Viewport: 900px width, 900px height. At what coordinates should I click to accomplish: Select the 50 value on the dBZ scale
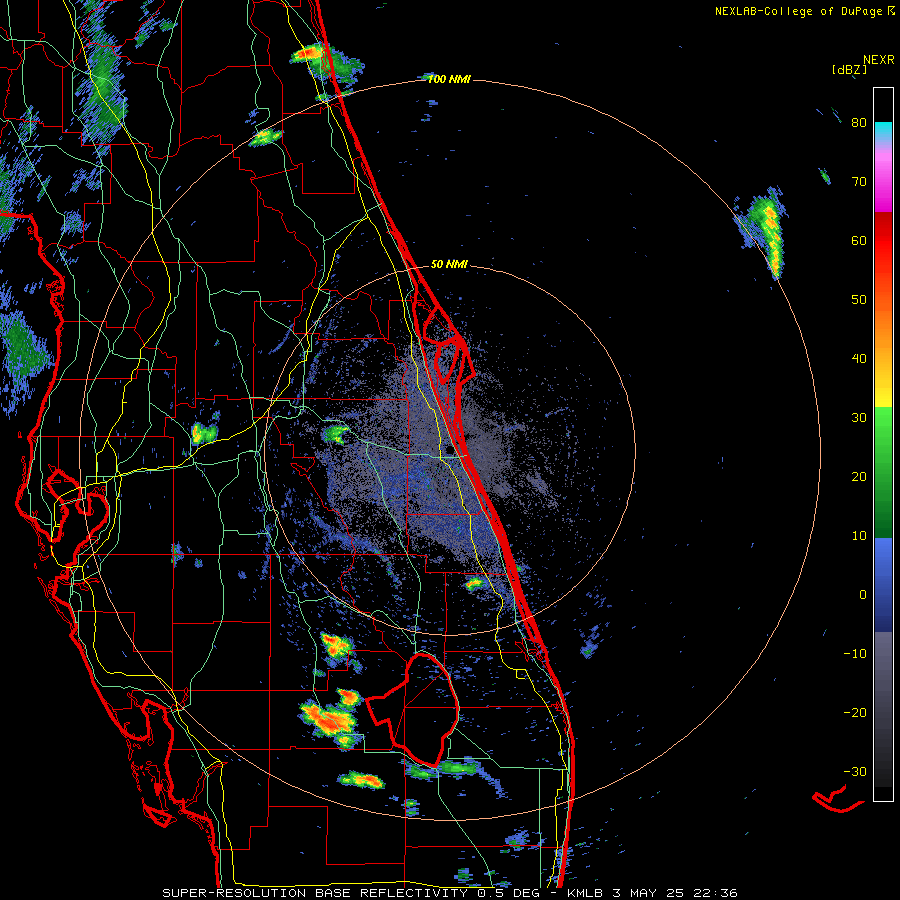click(859, 300)
